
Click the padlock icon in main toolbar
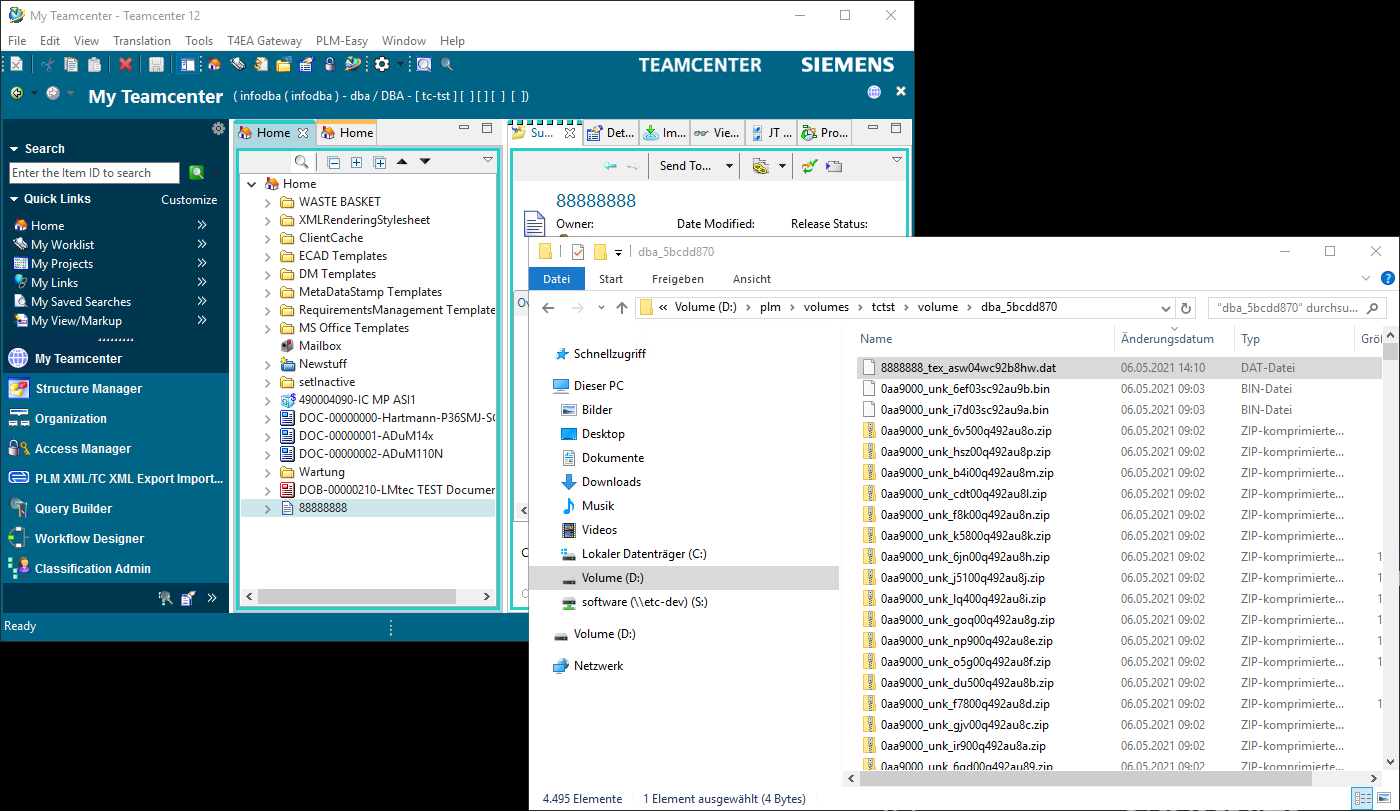tap(329, 65)
